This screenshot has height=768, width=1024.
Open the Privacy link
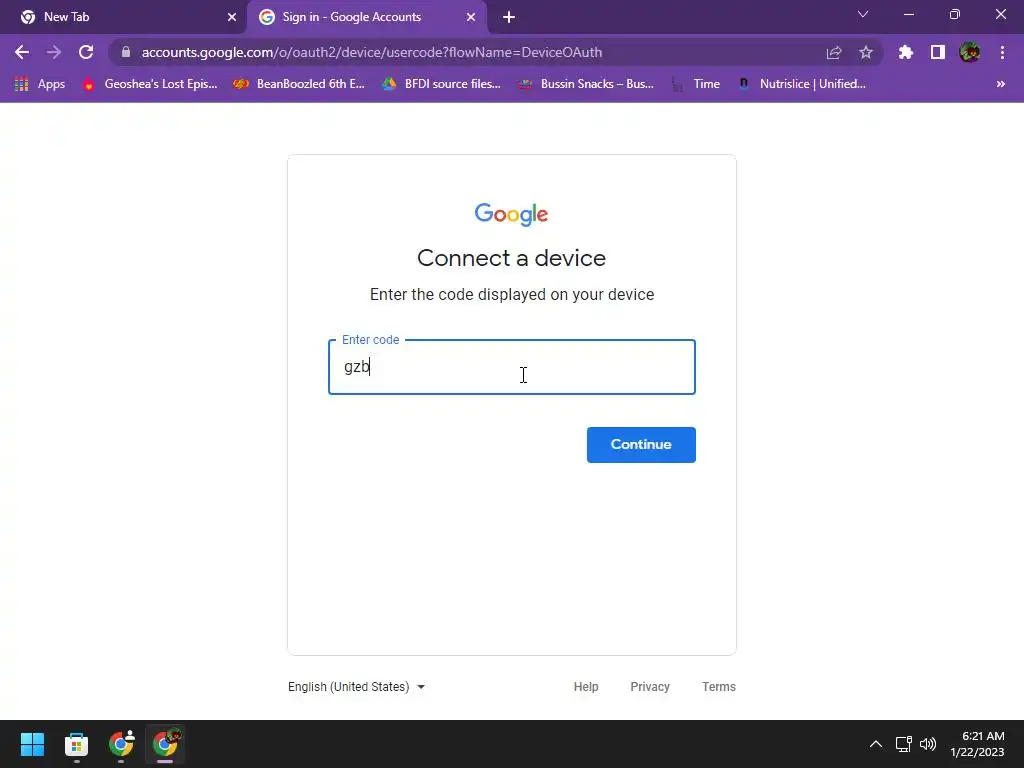point(650,687)
